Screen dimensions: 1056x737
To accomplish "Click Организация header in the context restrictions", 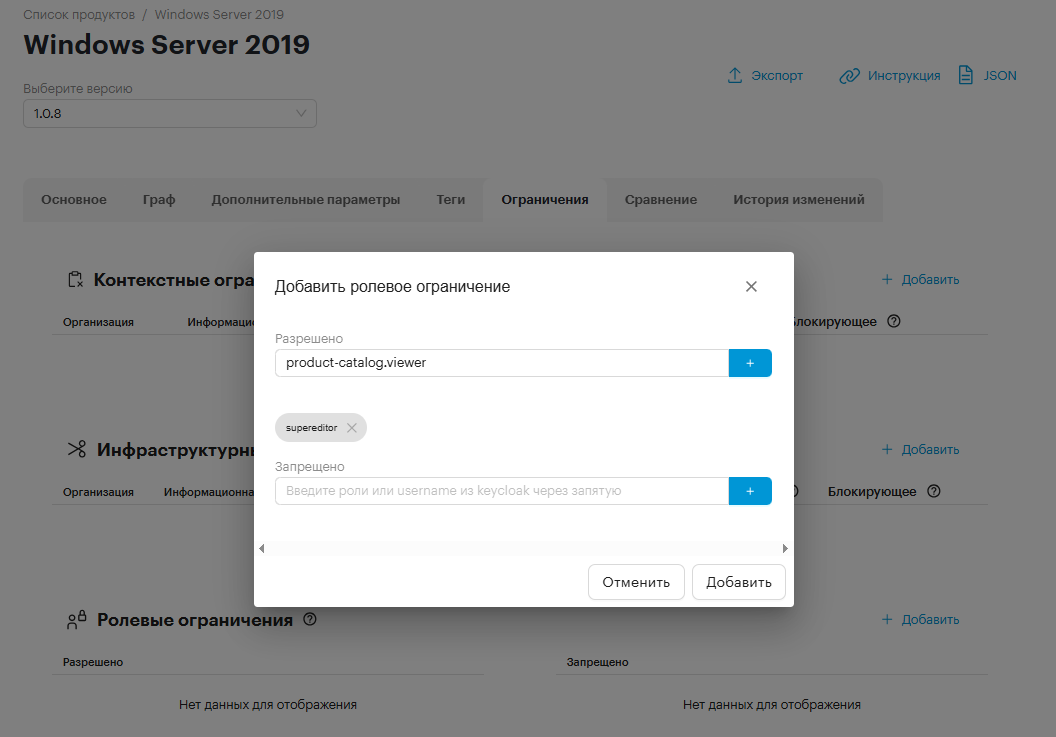I will tap(98, 322).
